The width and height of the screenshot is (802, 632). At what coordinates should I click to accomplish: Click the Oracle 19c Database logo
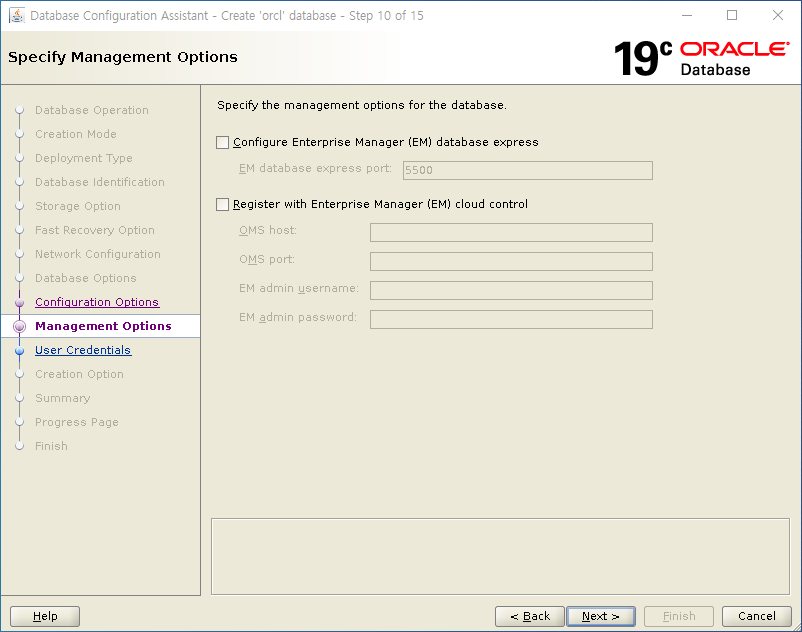click(701, 58)
